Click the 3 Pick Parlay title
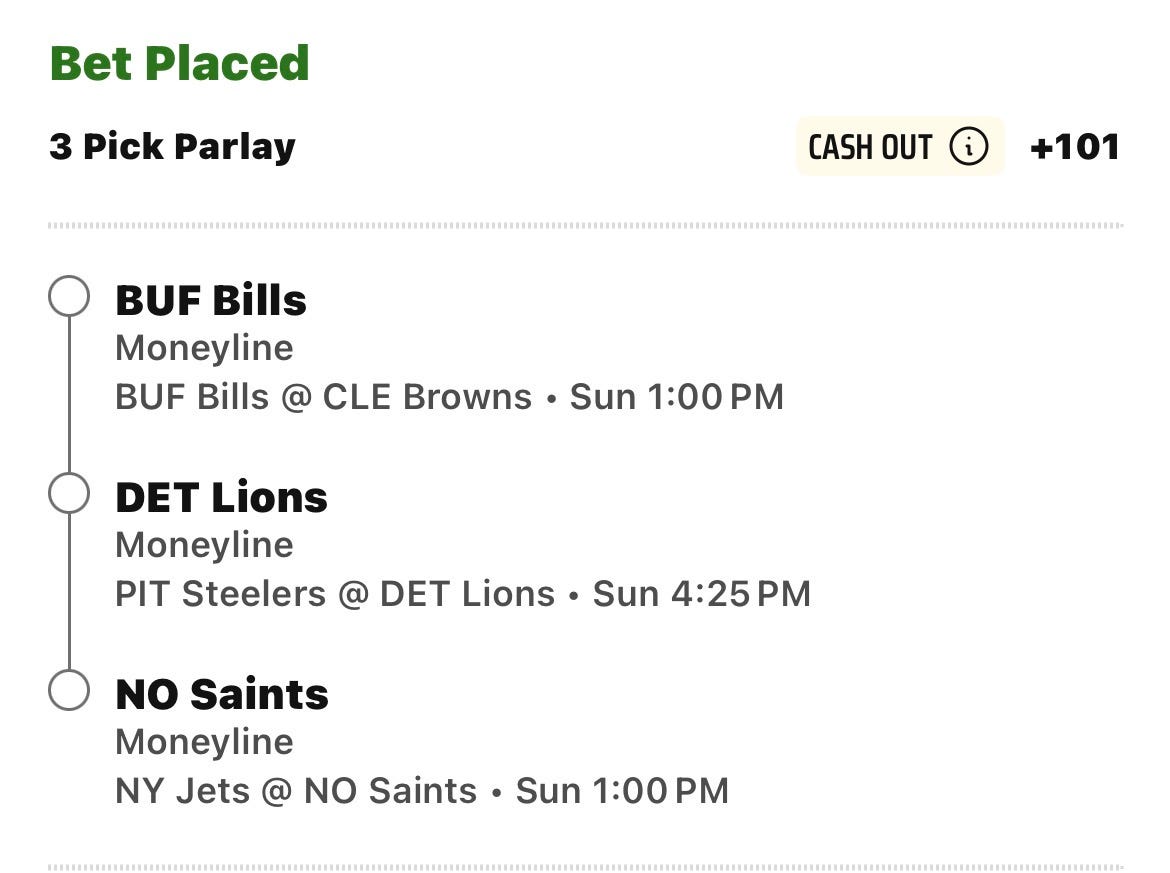This screenshot has height=873, width=1170. (172, 147)
